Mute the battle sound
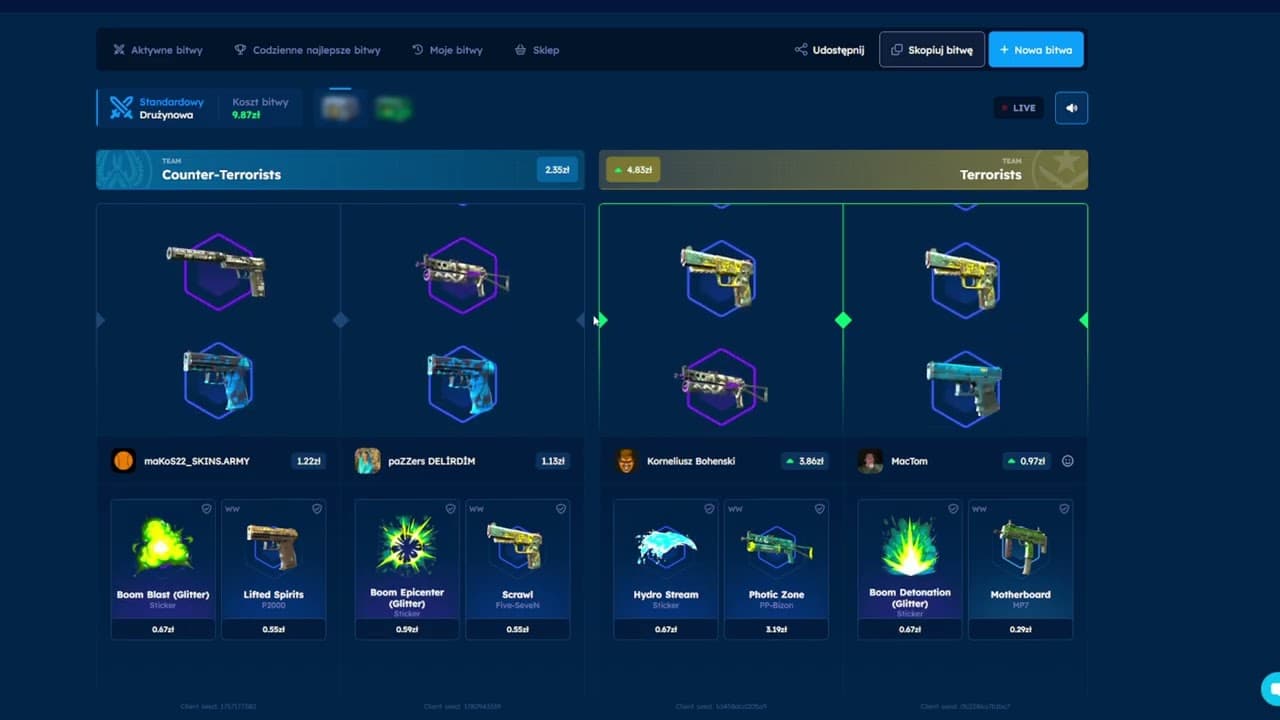This screenshot has width=1280, height=720. coord(1071,108)
